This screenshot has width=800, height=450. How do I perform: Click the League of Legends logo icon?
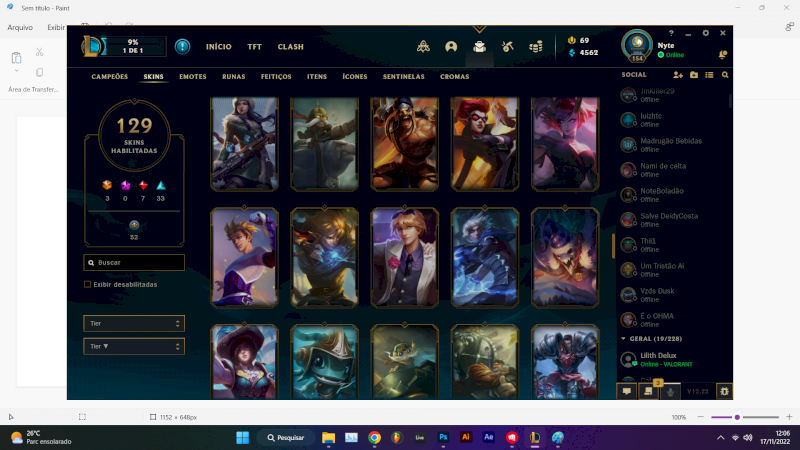pos(92,46)
